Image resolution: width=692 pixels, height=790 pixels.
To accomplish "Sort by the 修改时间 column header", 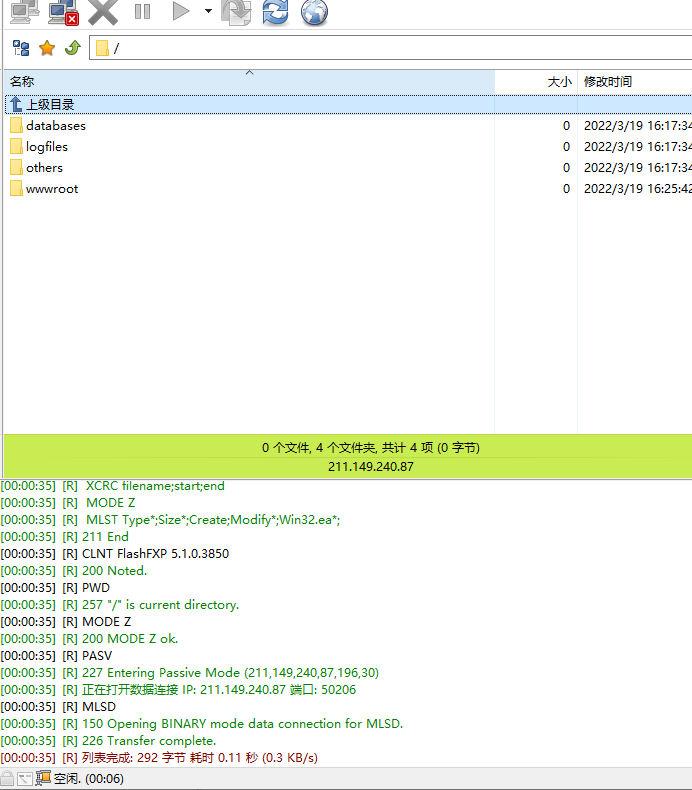I will (608, 82).
